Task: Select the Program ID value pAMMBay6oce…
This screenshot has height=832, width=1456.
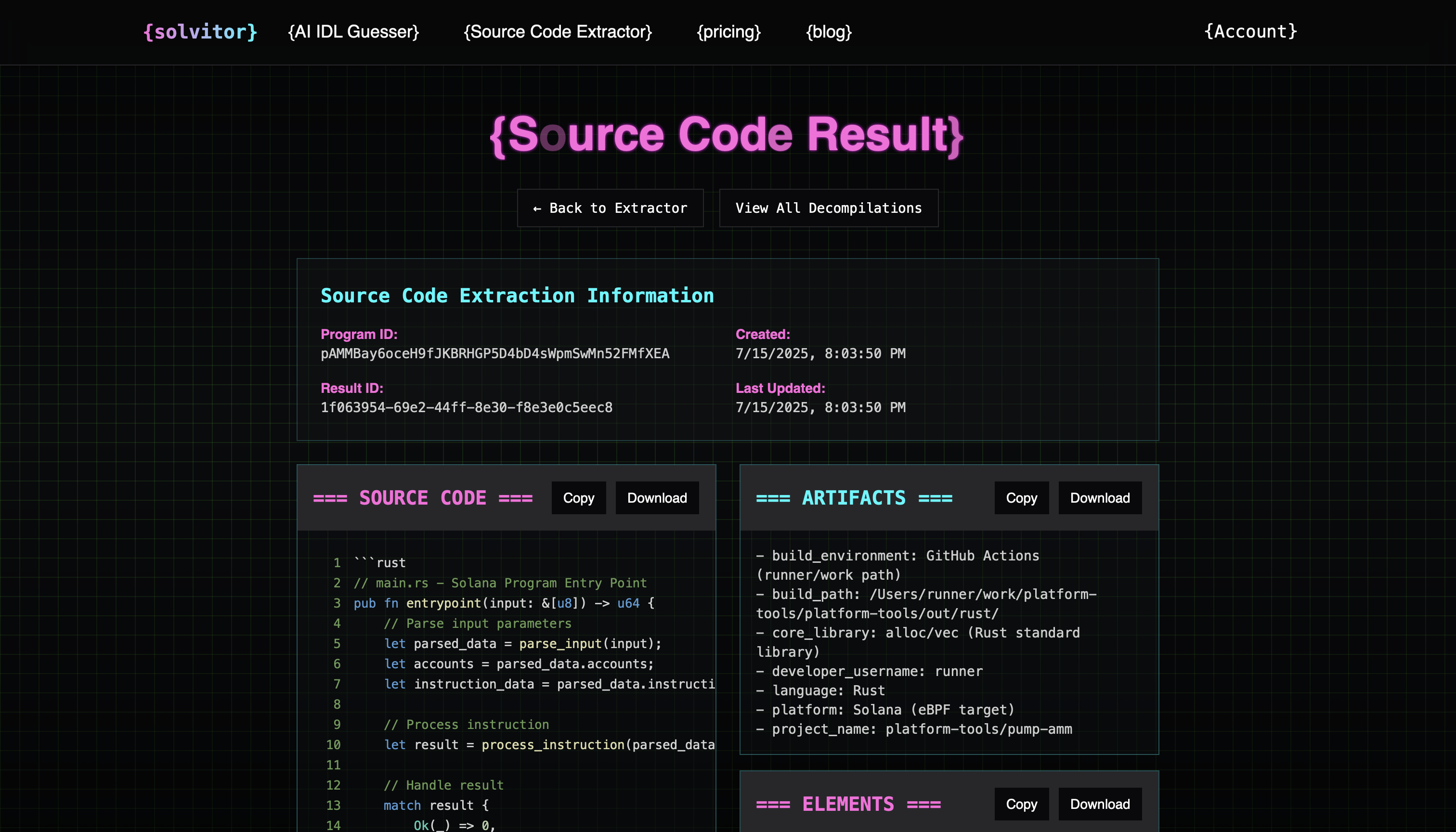Action: (x=495, y=354)
